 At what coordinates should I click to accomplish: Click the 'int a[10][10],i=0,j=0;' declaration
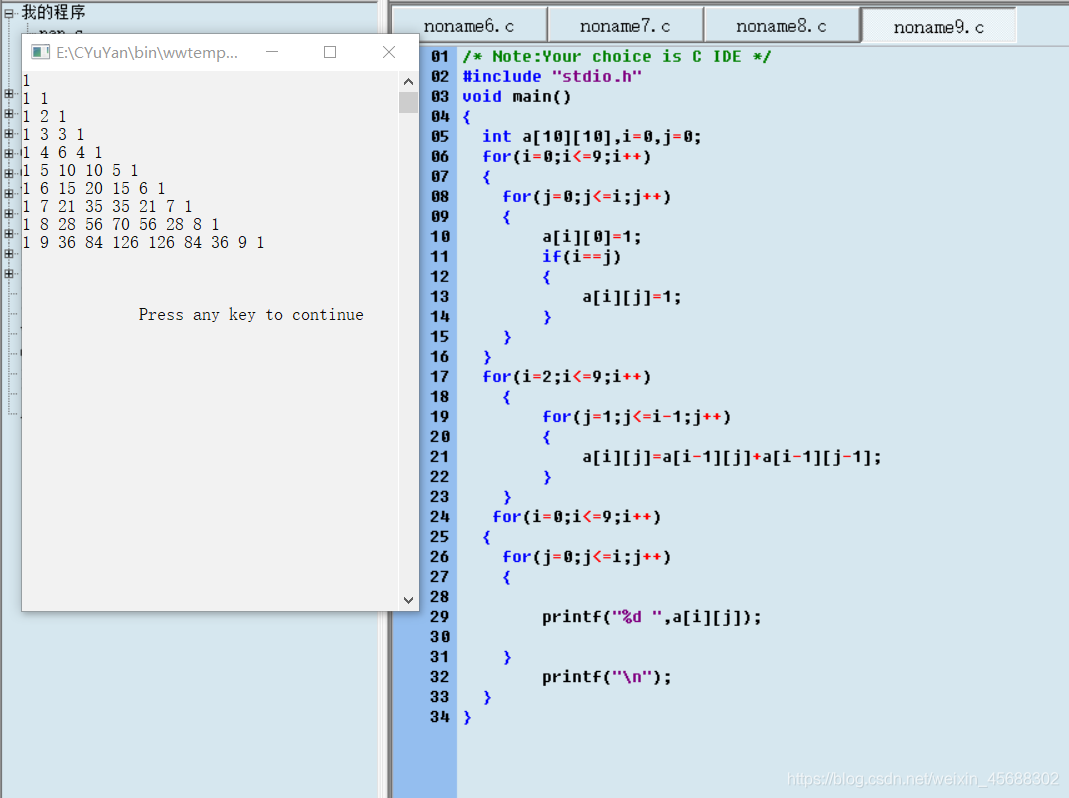pos(591,136)
